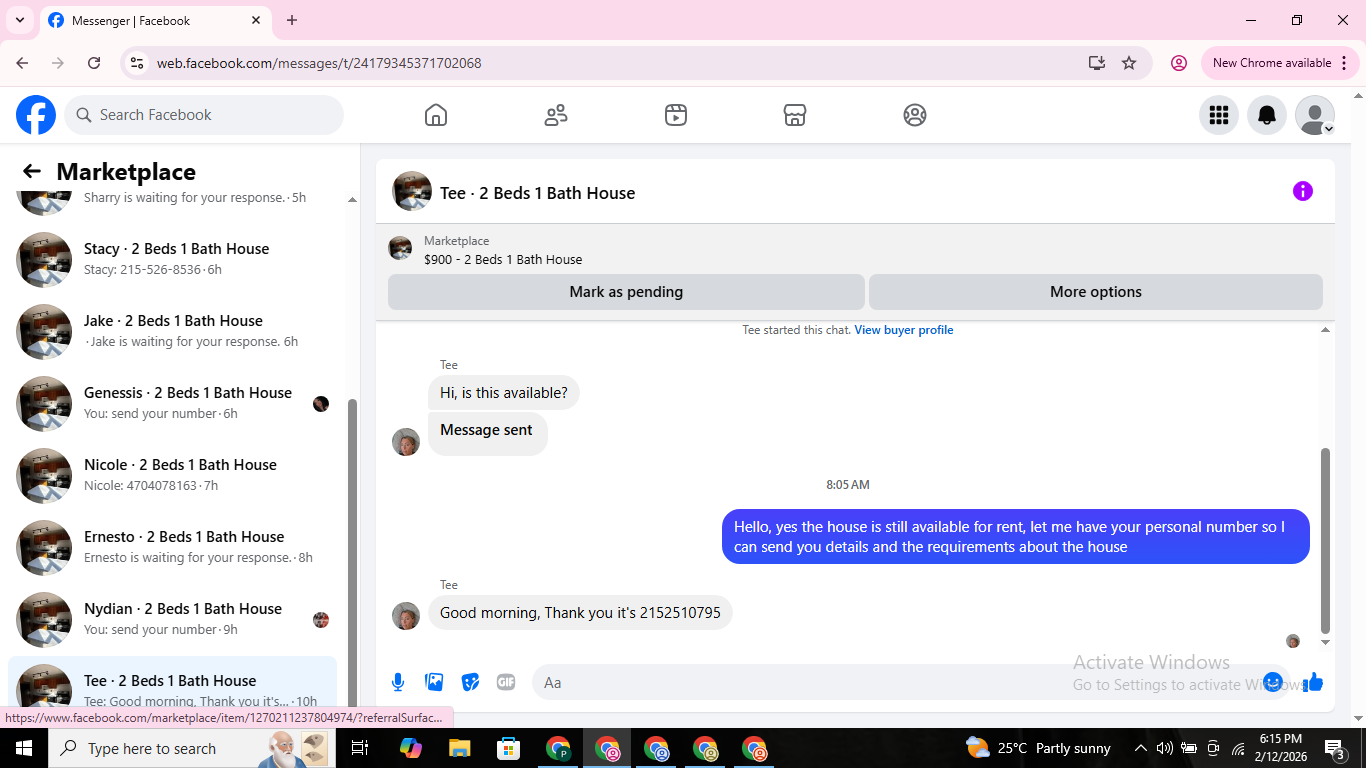Image resolution: width=1366 pixels, height=768 pixels.
Task: Show hidden system tray icons
Action: [1140, 748]
